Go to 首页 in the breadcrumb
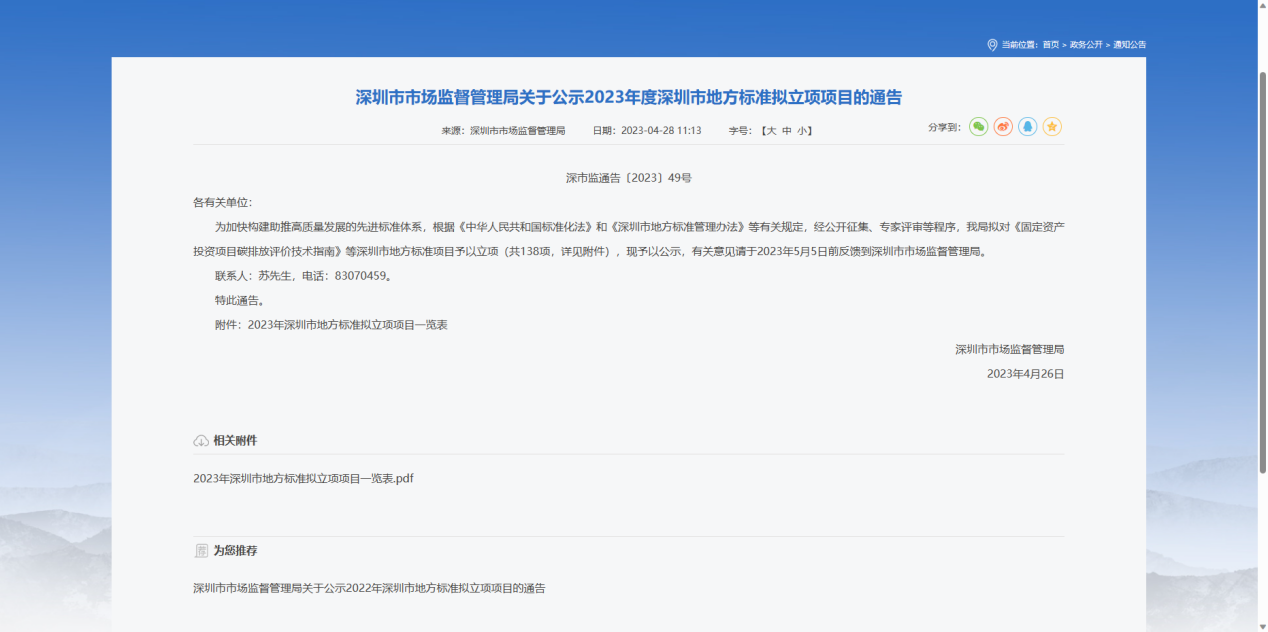This screenshot has height=632, width=1268. [x=1050, y=45]
